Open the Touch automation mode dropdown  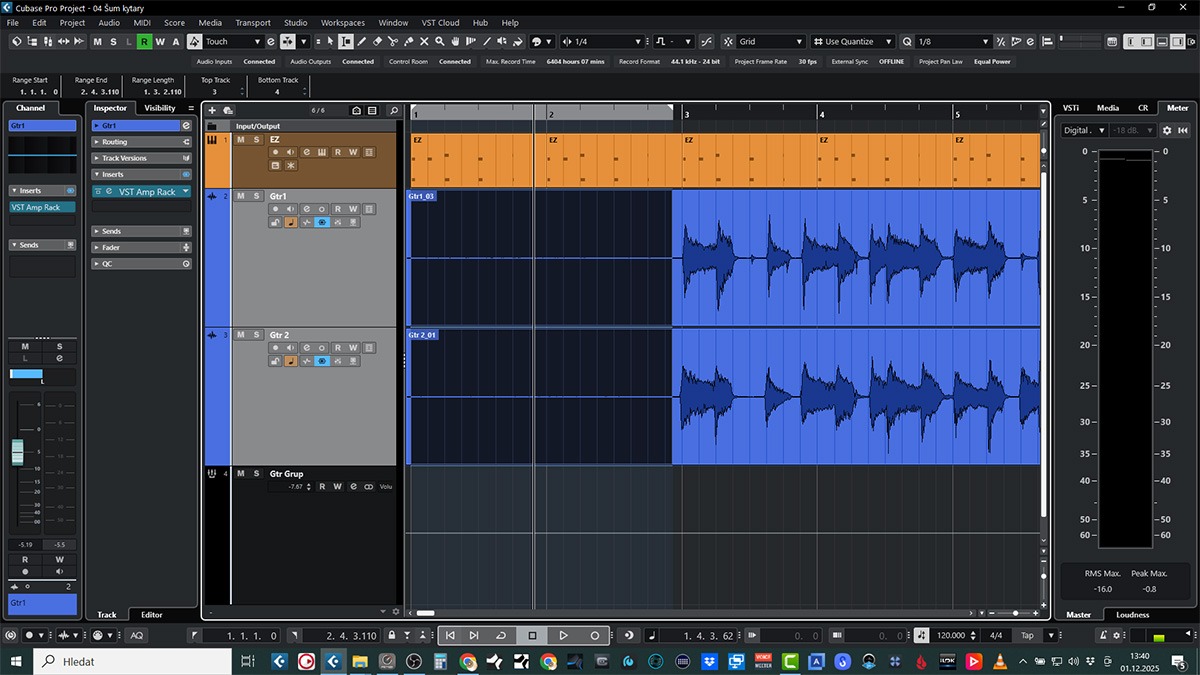[x=233, y=42]
